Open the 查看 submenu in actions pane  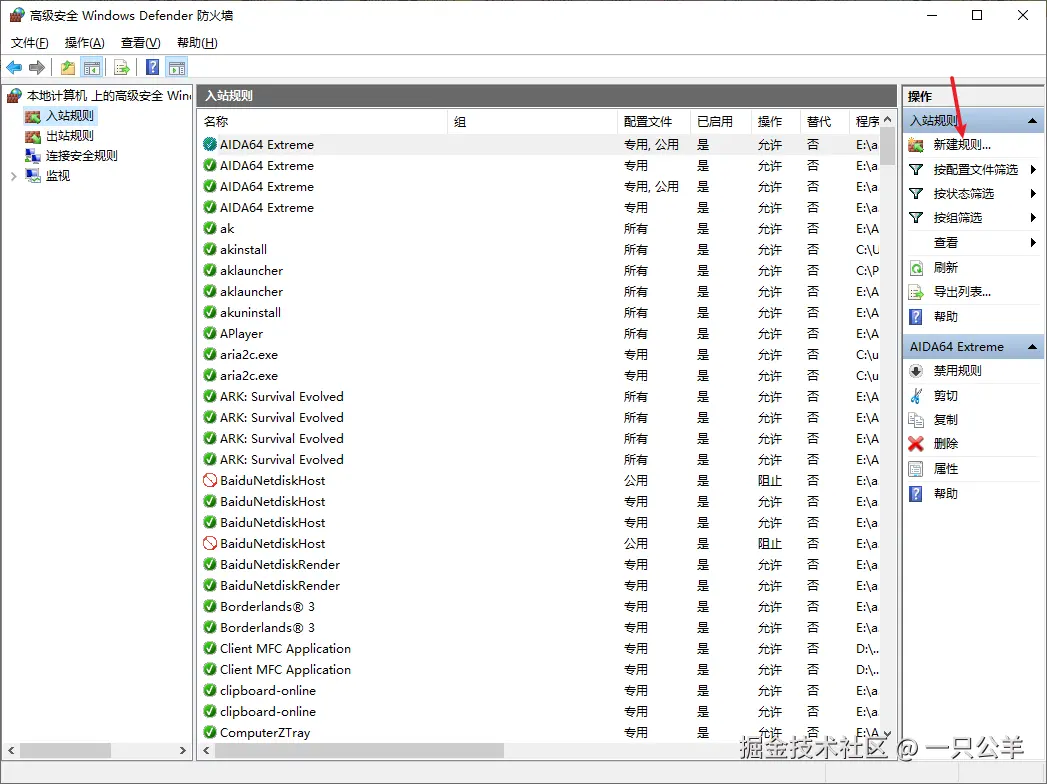pyautogui.click(x=946, y=242)
